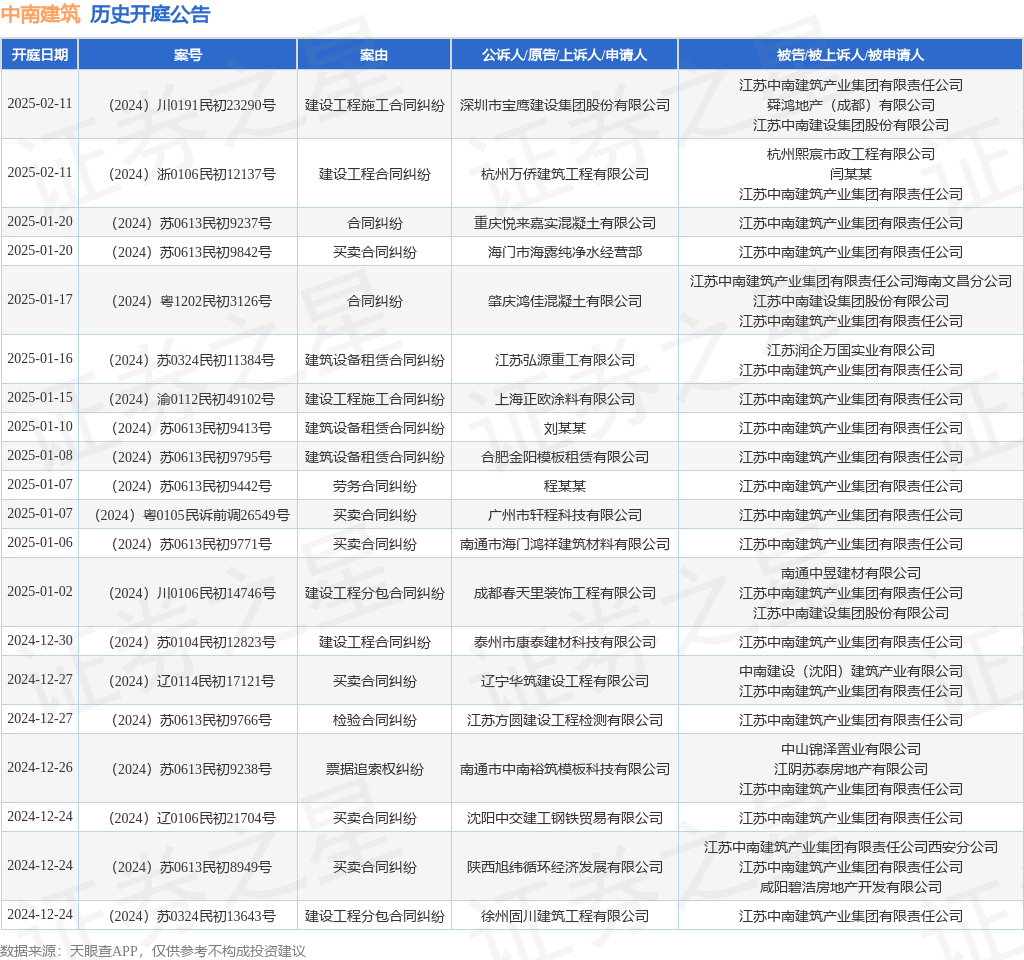Click the 公诉人/原告/上诉人/申请人 column header
The image size is (1024, 960).
(x=565, y=55)
